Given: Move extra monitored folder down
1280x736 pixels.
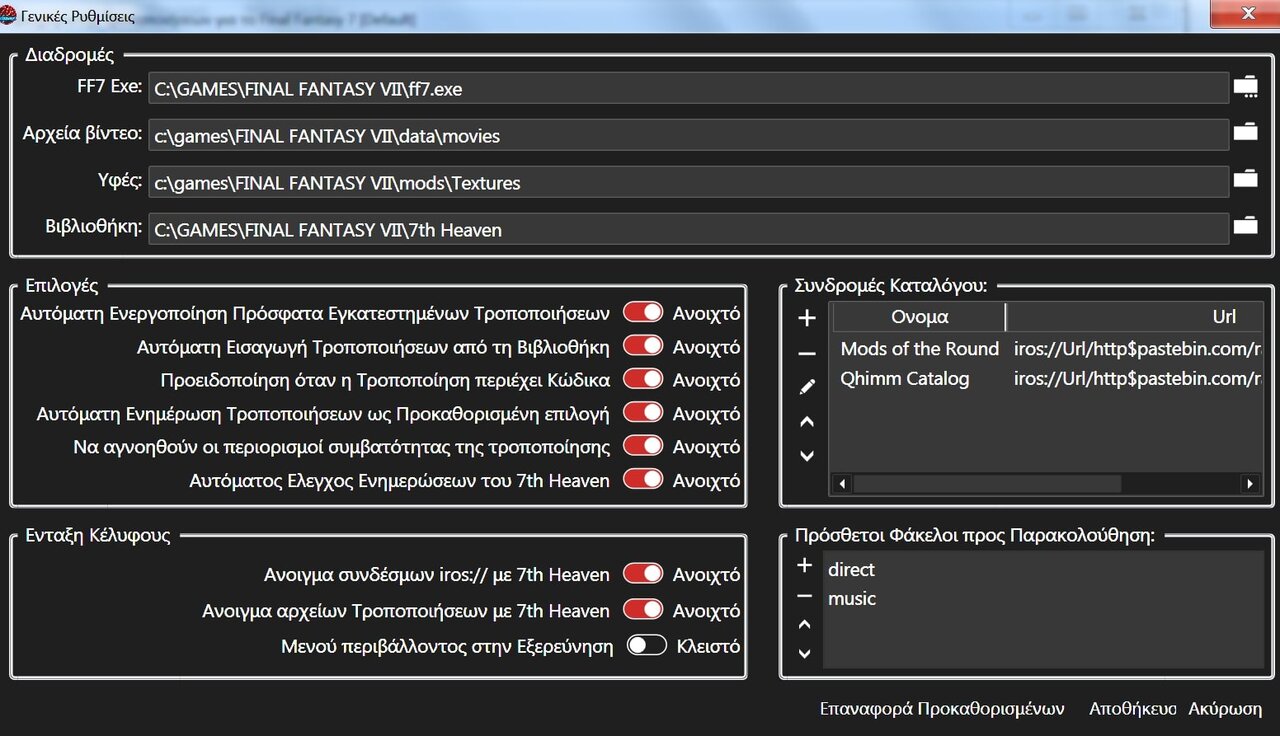Looking at the screenshot, I should coord(804,654).
